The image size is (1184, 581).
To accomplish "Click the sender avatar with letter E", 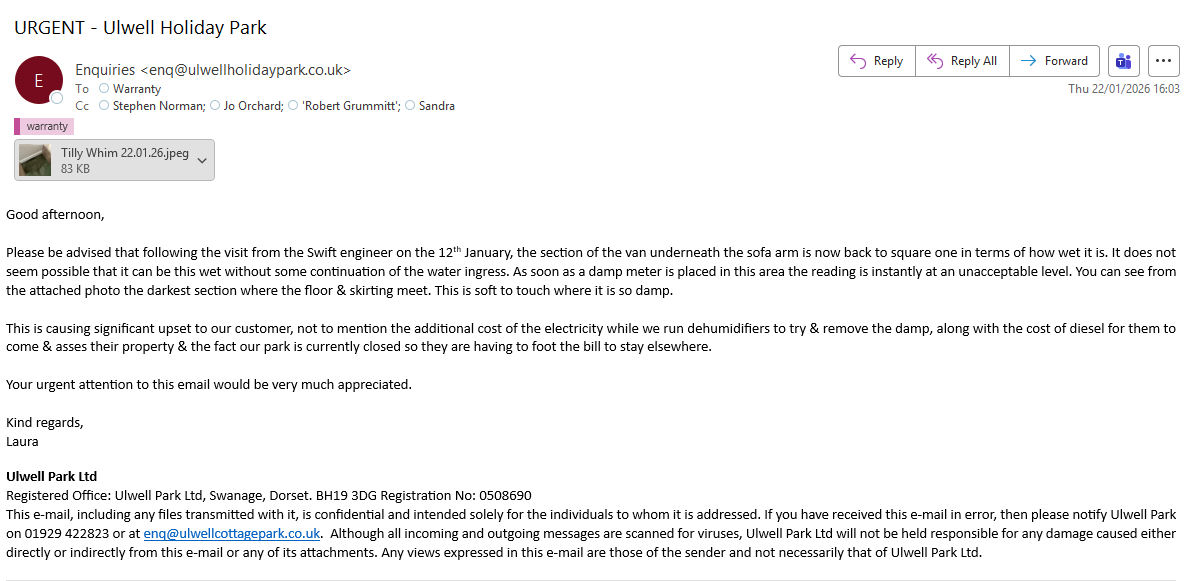I will [38, 80].
